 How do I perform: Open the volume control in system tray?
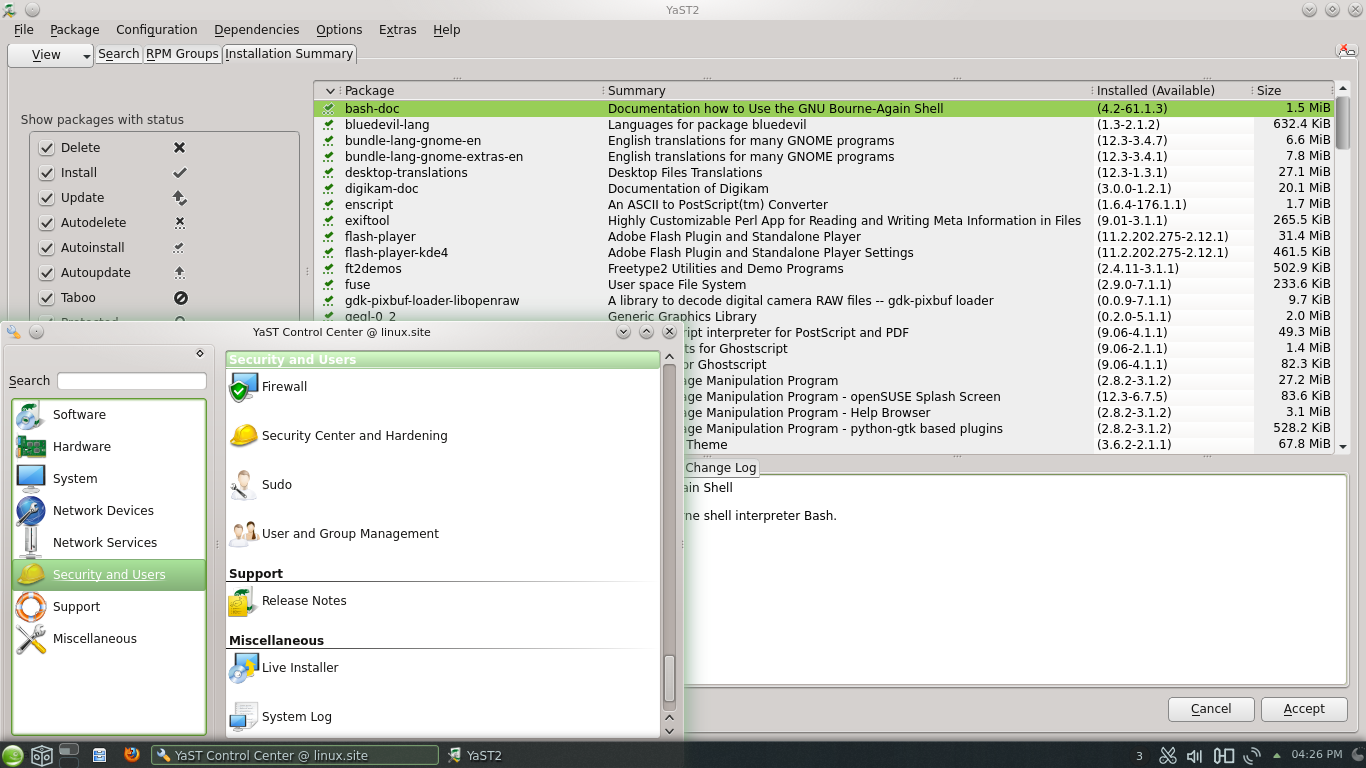click(x=1194, y=756)
